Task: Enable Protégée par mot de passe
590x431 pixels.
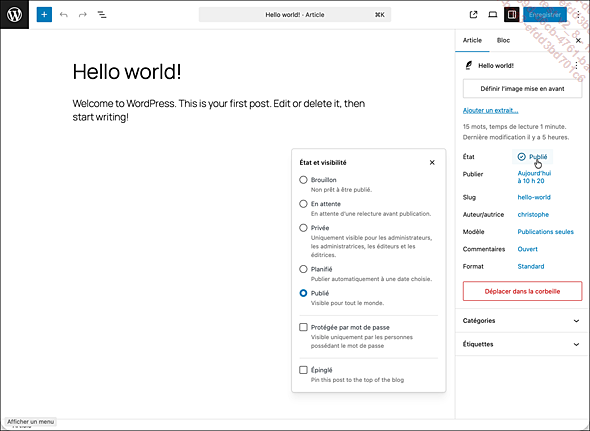Action: (303, 327)
